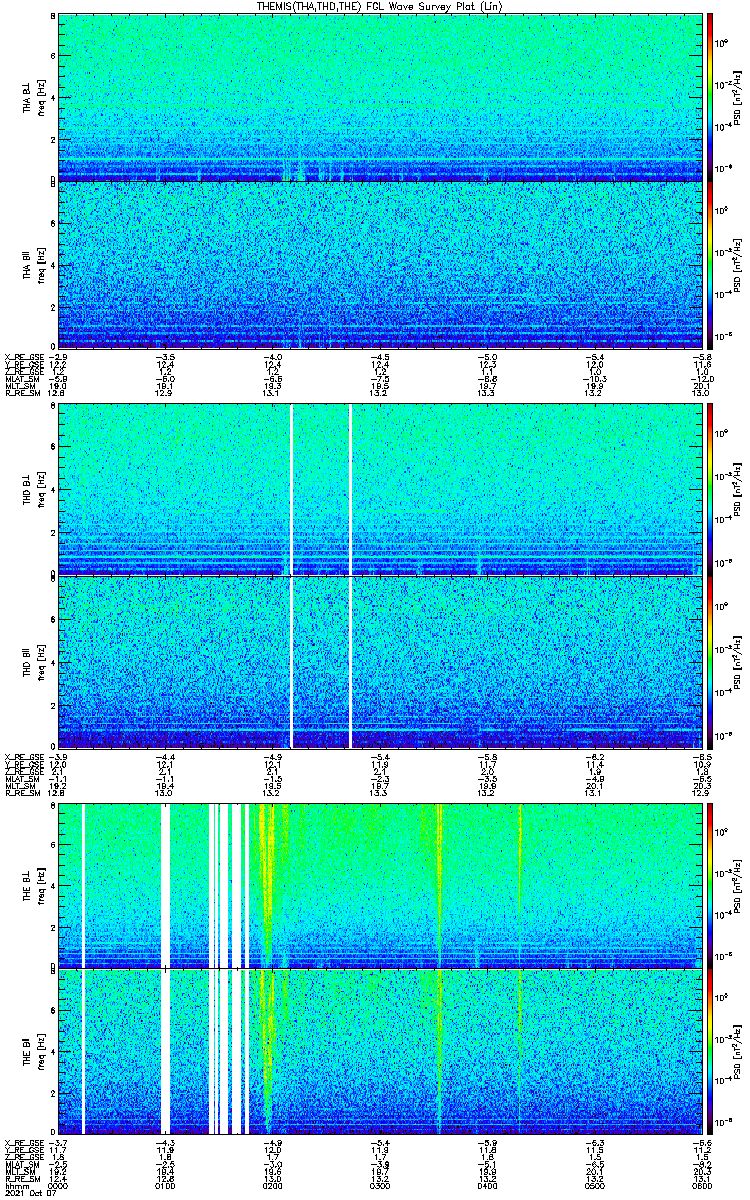This screenshot has height=1200, width=750.
Task: Click the hhmm time axis label
Action: [16, 1185]
